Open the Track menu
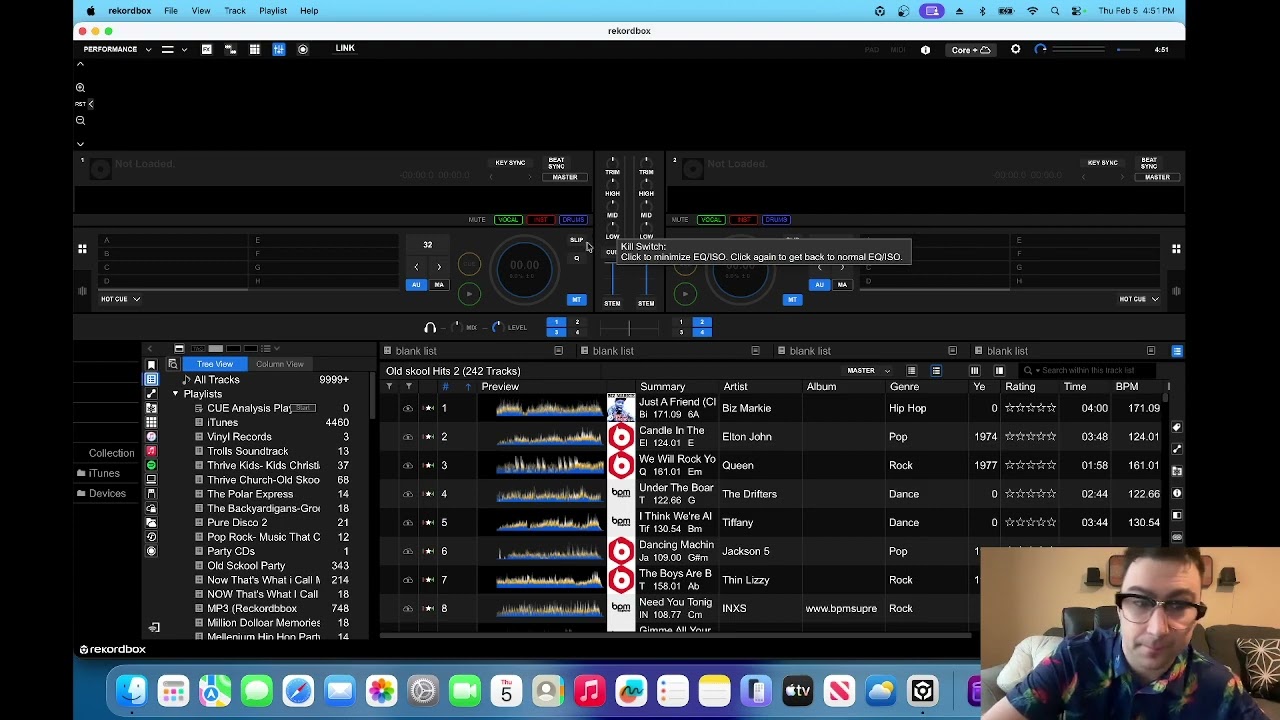This screenshot has width=1280, height=720. (235, 11)
